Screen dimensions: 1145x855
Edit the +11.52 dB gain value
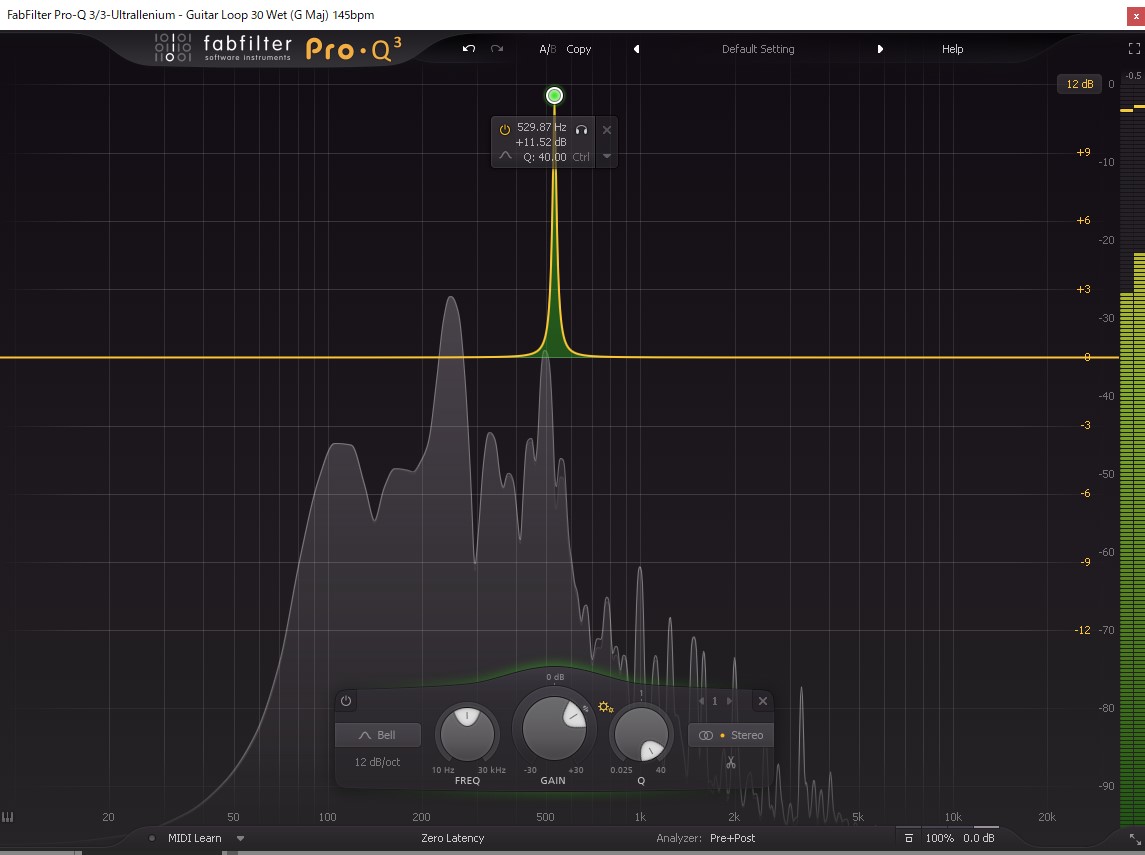click(541, 142)
